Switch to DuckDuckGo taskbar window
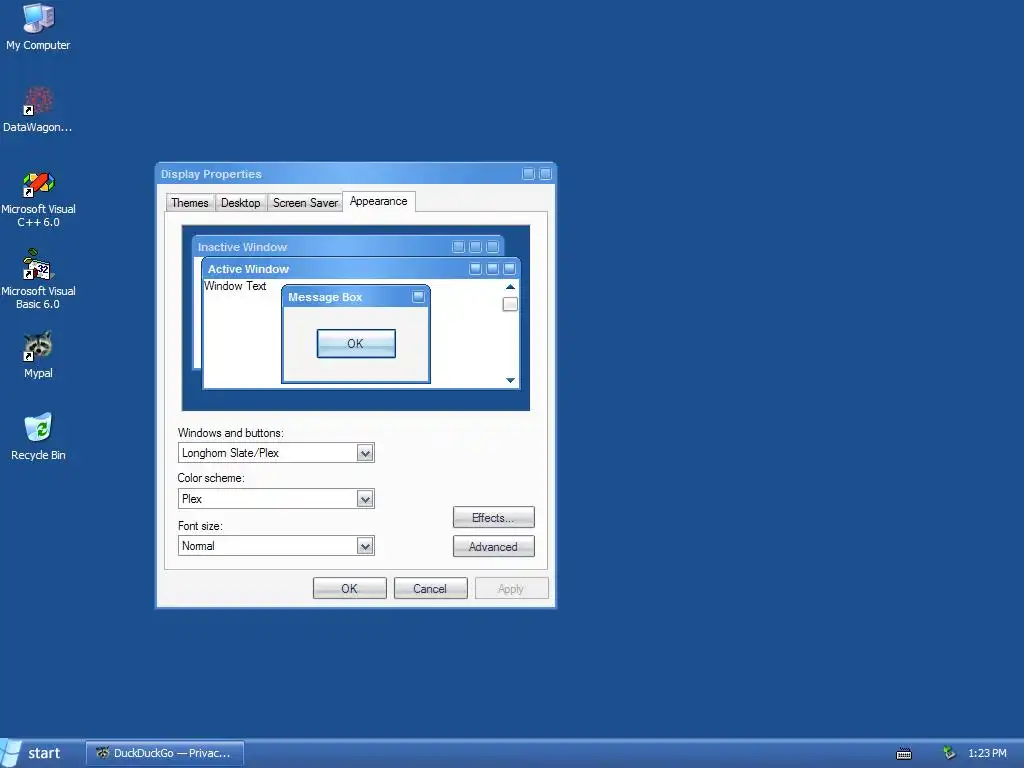 (x=165, y=753)
